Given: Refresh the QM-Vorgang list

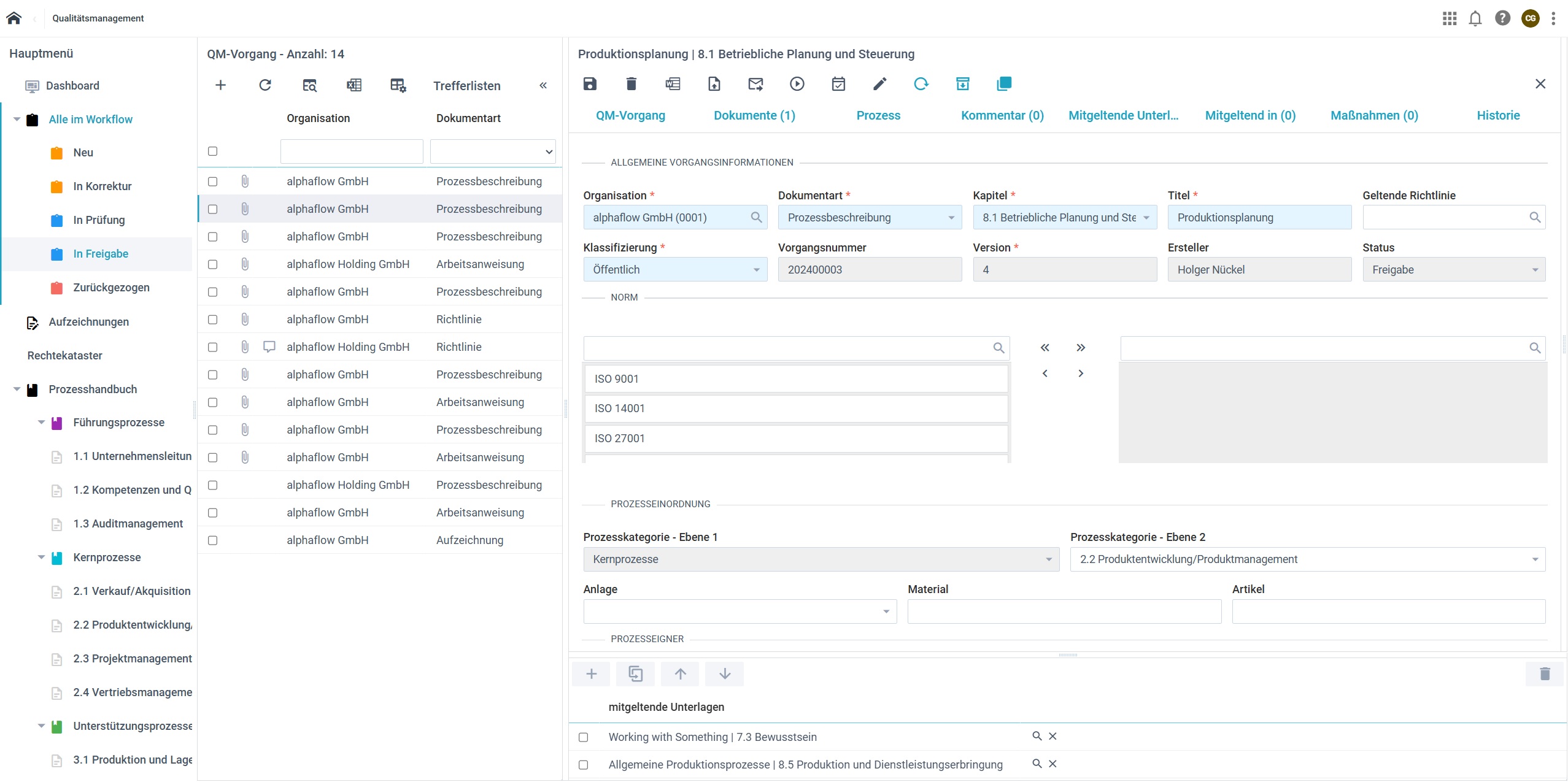Looking at the screenshot, I should tap(265, 85).
